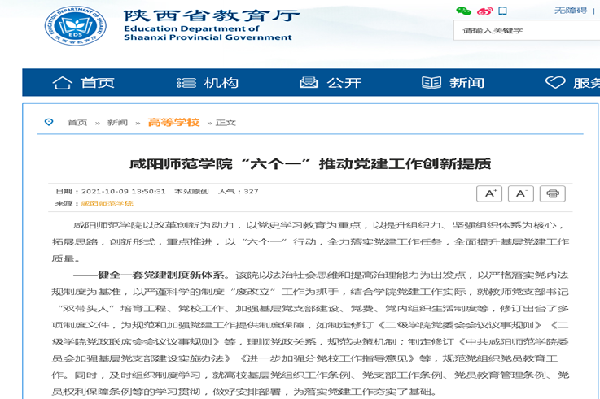Click the stamp icon beside 公开

pyautogui.click(x=309, y=82)
